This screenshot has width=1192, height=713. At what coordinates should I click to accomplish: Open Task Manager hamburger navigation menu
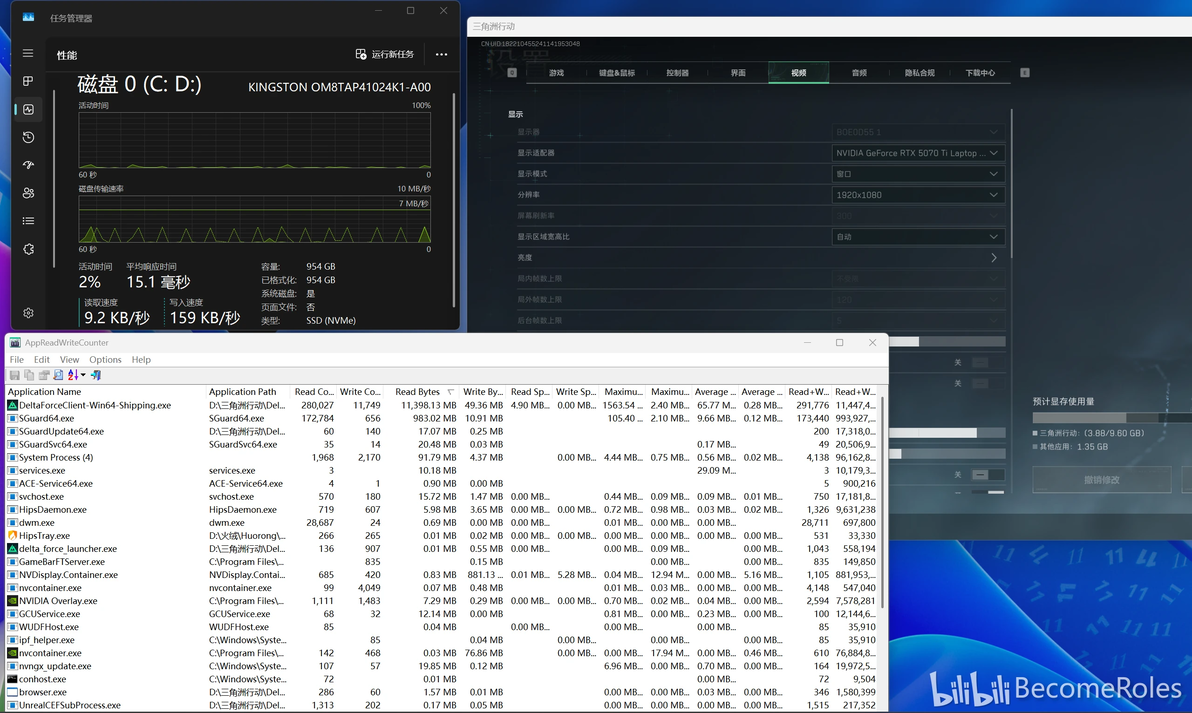[28, 53]
